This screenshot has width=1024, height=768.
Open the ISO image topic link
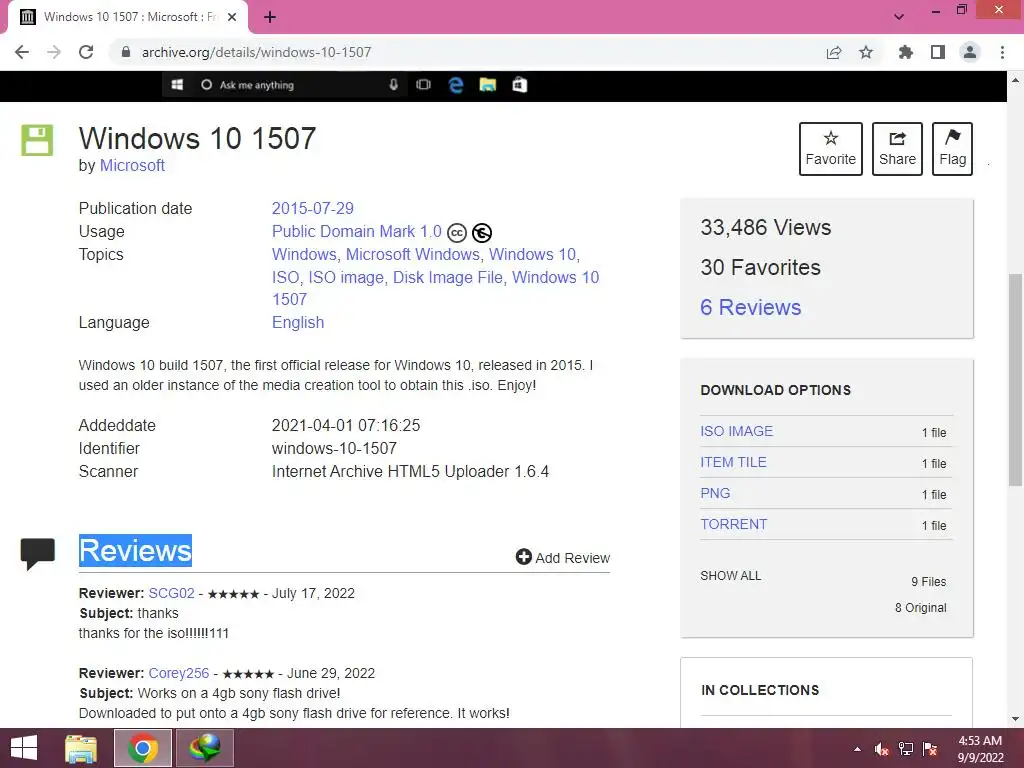click(x=346, y=278)
